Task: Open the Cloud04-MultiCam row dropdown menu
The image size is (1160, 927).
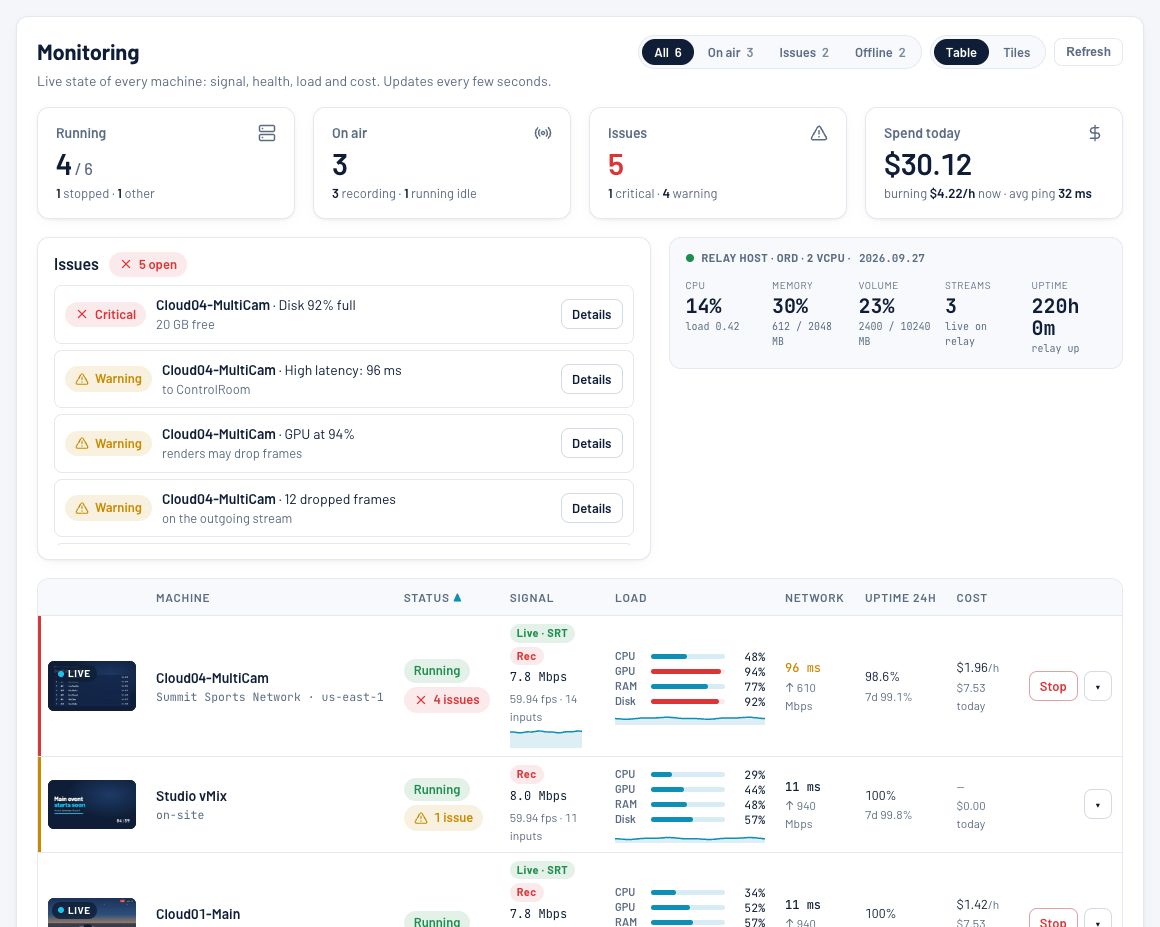Action: (x=1098, y=687)
